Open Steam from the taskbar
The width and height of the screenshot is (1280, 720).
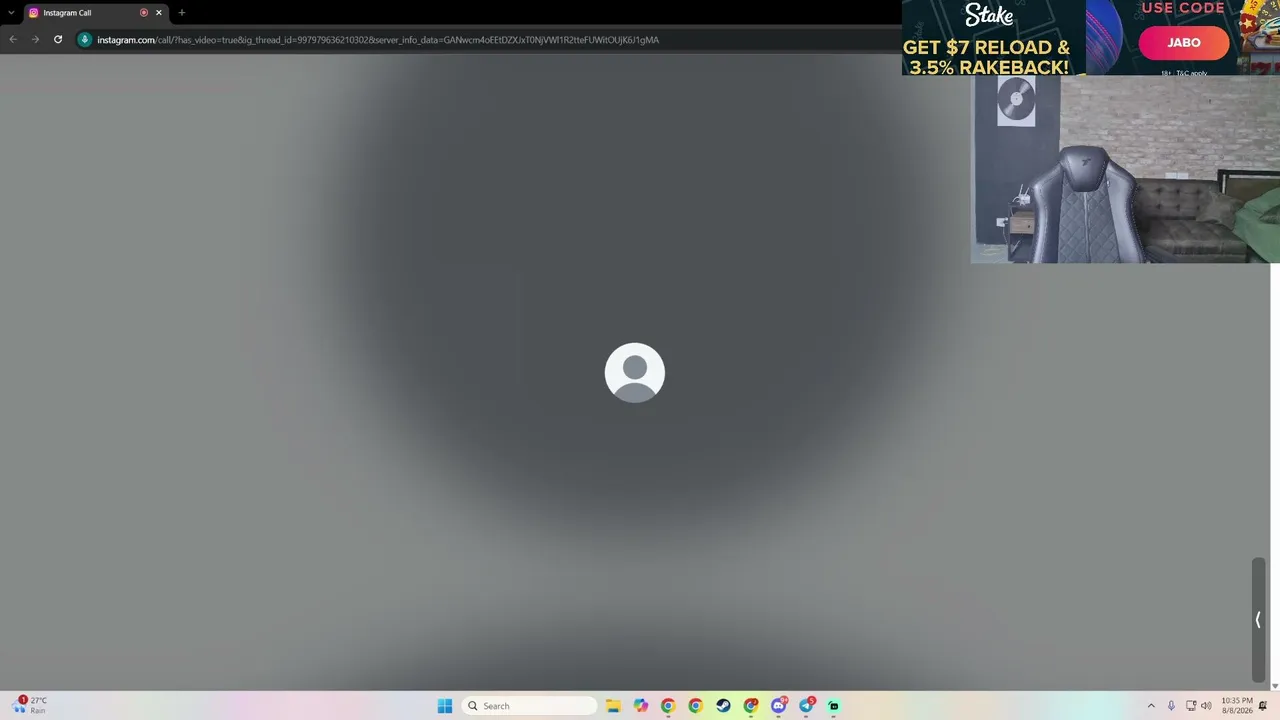coord(723,706)
